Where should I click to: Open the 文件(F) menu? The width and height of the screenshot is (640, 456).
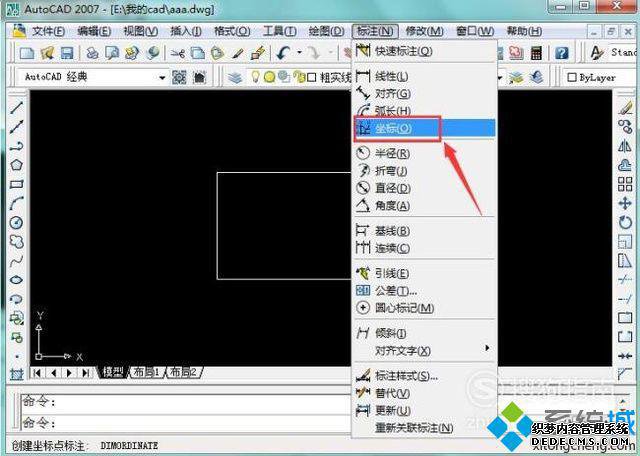pyautogui.click(x=48, y=31)
